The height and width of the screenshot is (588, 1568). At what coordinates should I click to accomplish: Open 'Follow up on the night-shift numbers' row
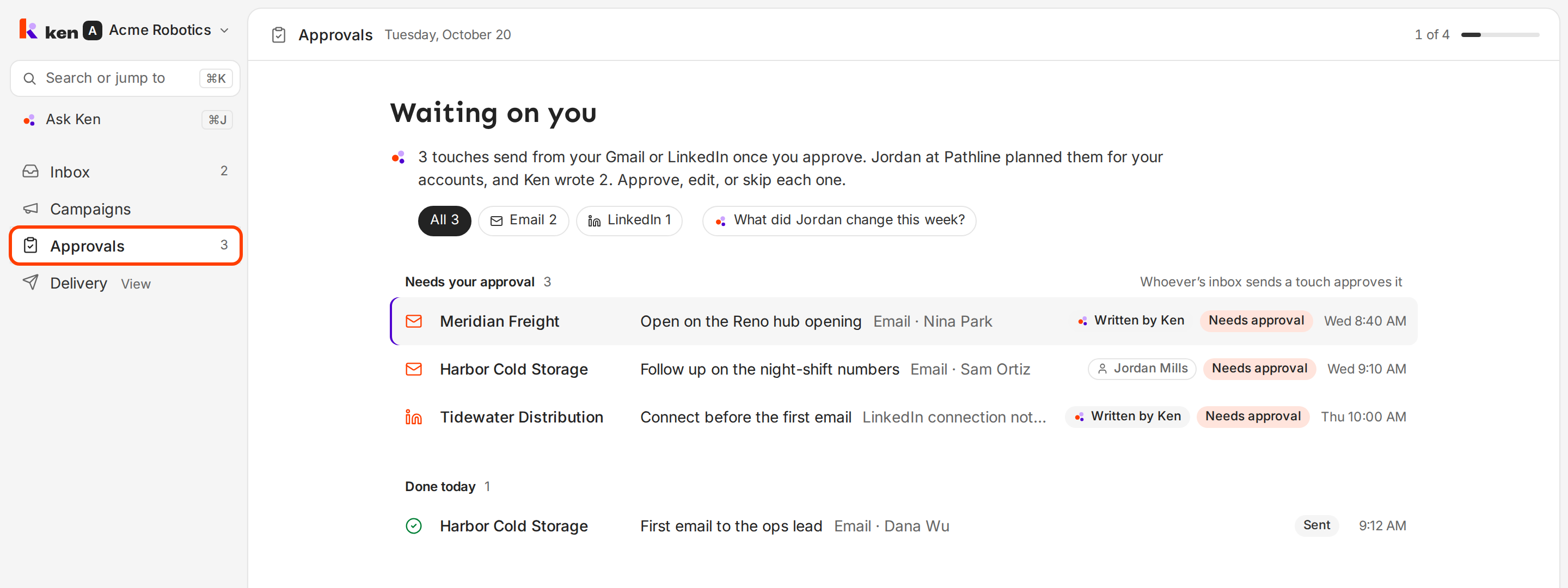pyautogui.click(x=904, y=369)
